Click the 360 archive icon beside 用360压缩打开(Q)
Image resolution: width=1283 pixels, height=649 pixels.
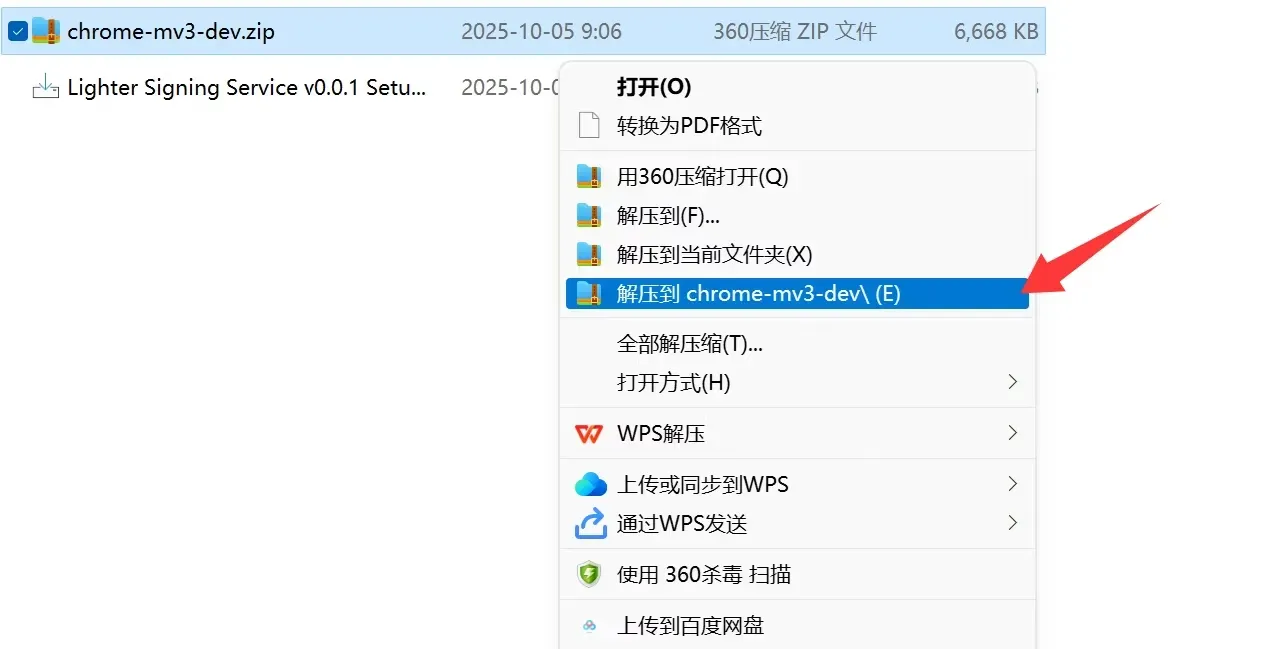[589, 177]
